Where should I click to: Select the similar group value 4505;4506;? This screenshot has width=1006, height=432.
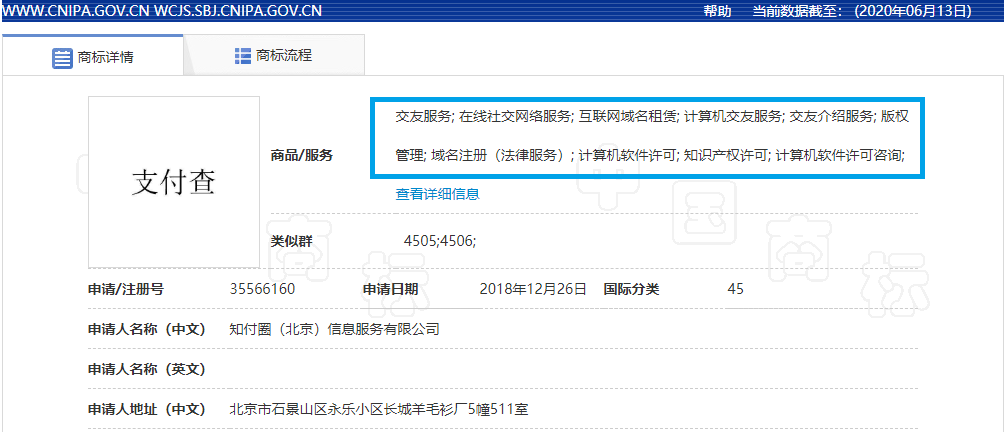(x=440, y=241)
